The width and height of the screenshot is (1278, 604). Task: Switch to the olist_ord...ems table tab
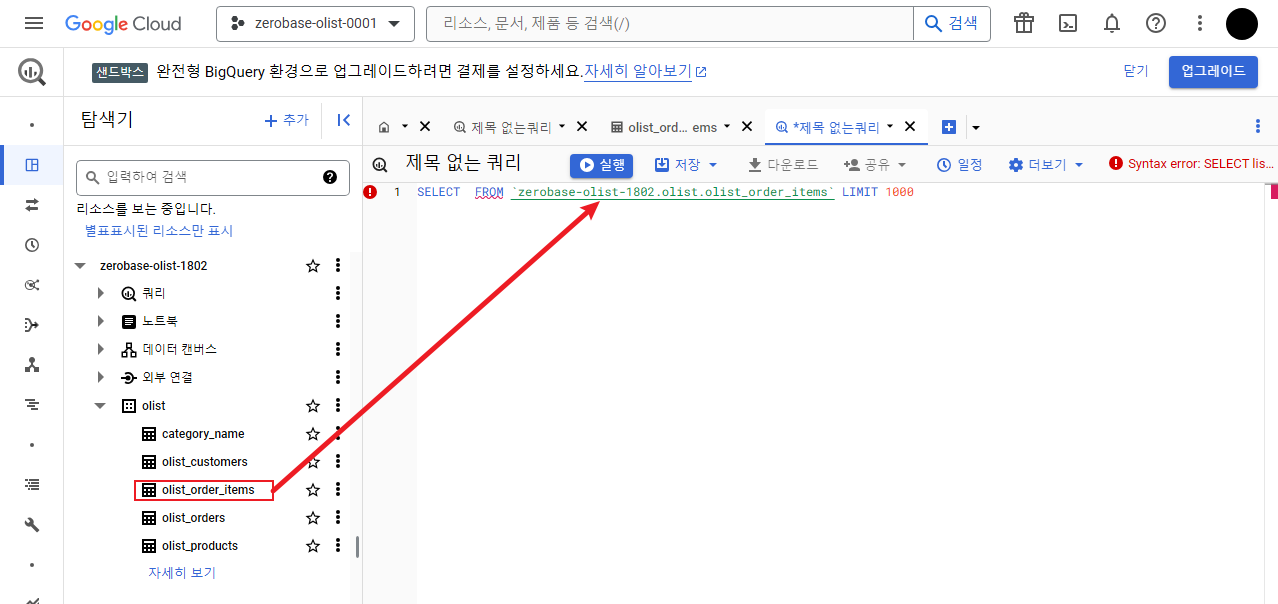point(671,127)
